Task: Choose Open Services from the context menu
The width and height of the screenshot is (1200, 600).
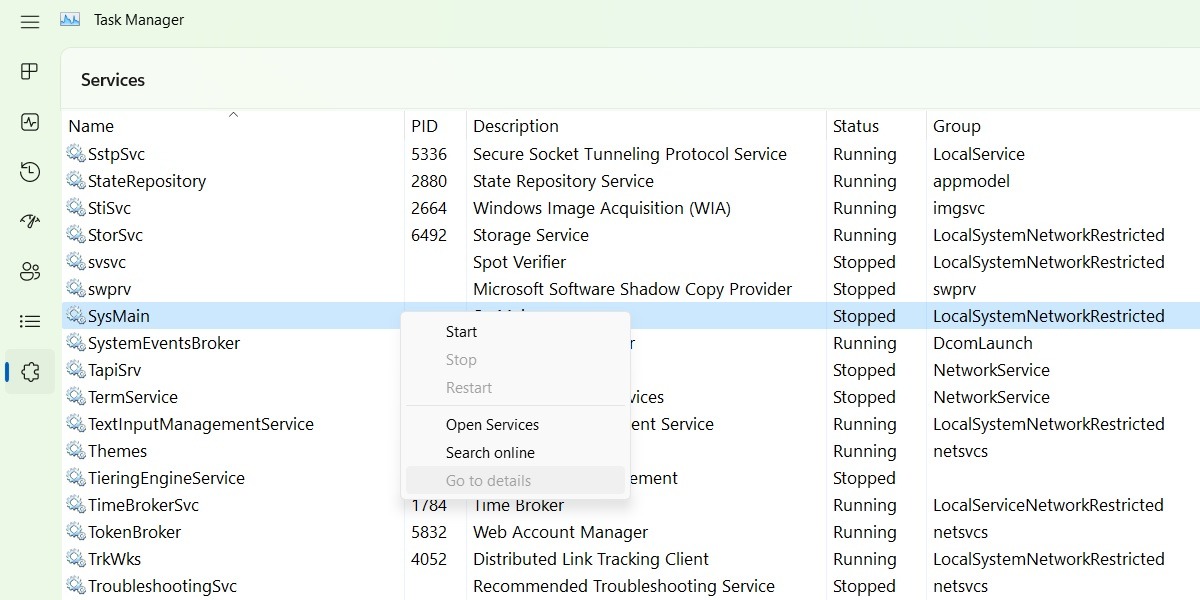Action: pos(492,424)
